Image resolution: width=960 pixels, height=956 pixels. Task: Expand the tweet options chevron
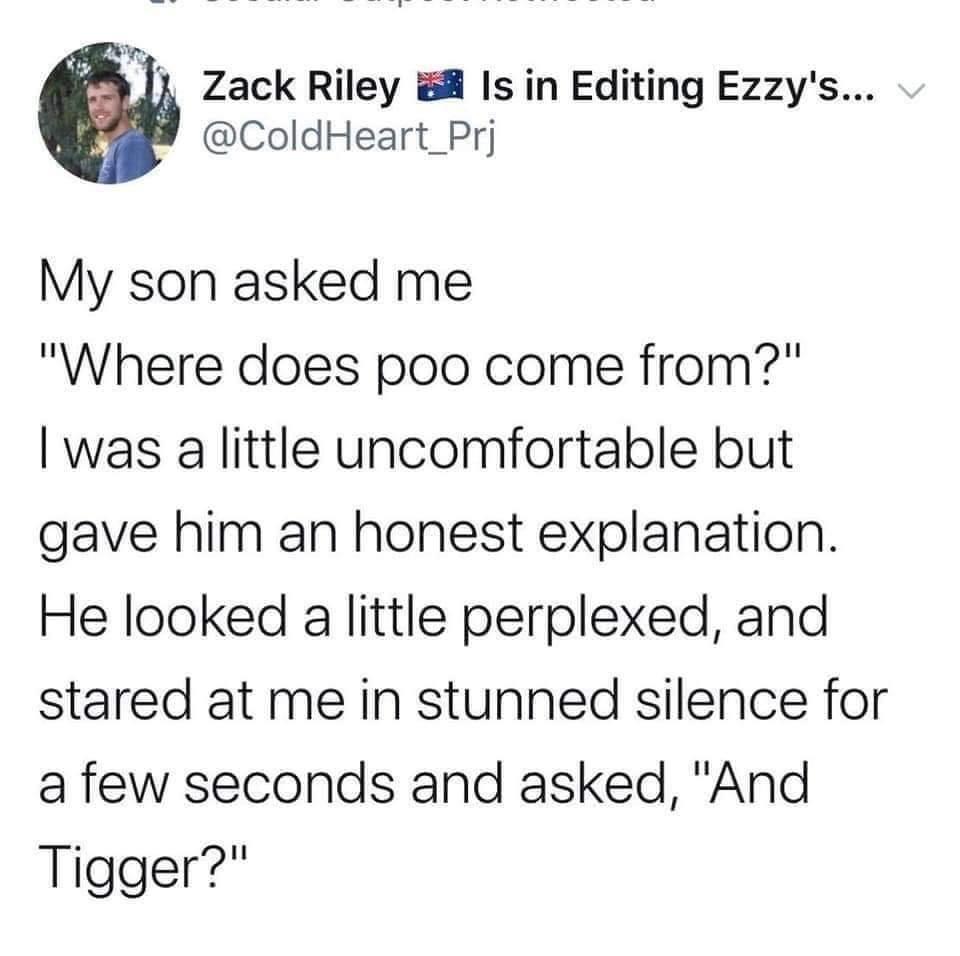click(912, 92)
